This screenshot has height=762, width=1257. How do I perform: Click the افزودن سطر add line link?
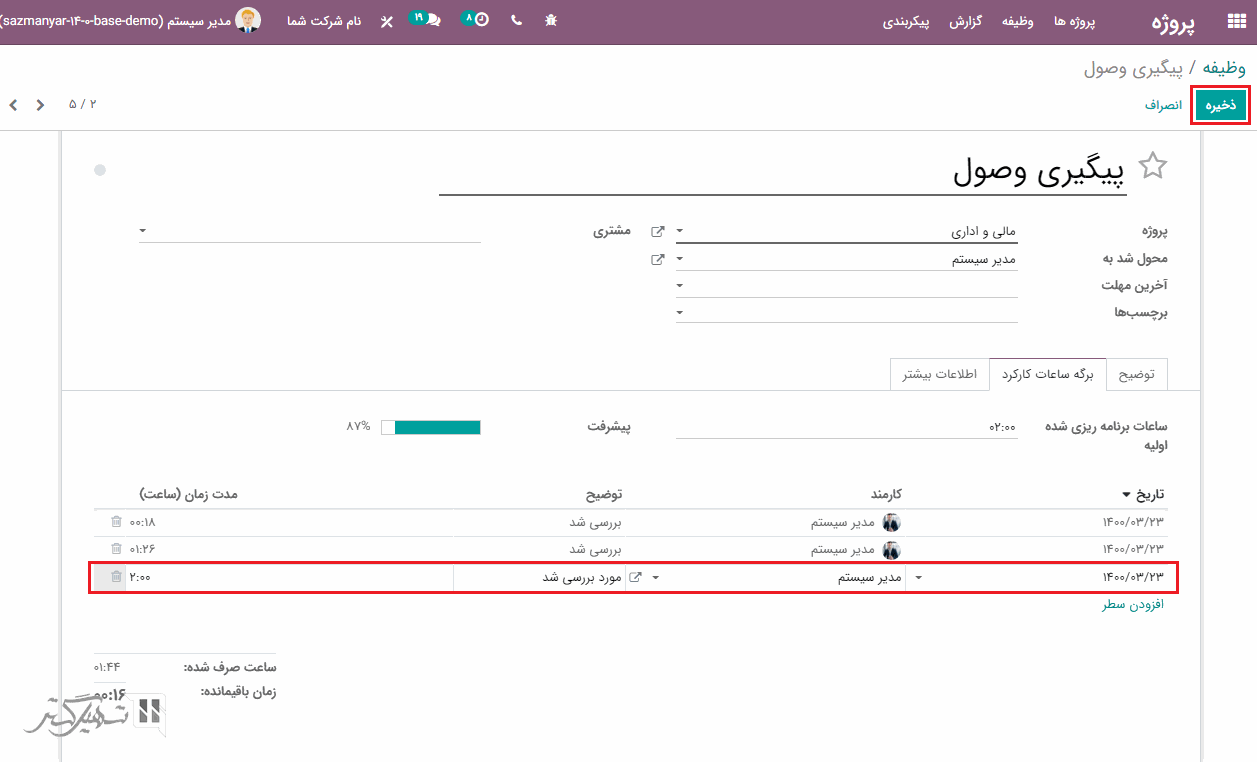(x=1133, y=605)
